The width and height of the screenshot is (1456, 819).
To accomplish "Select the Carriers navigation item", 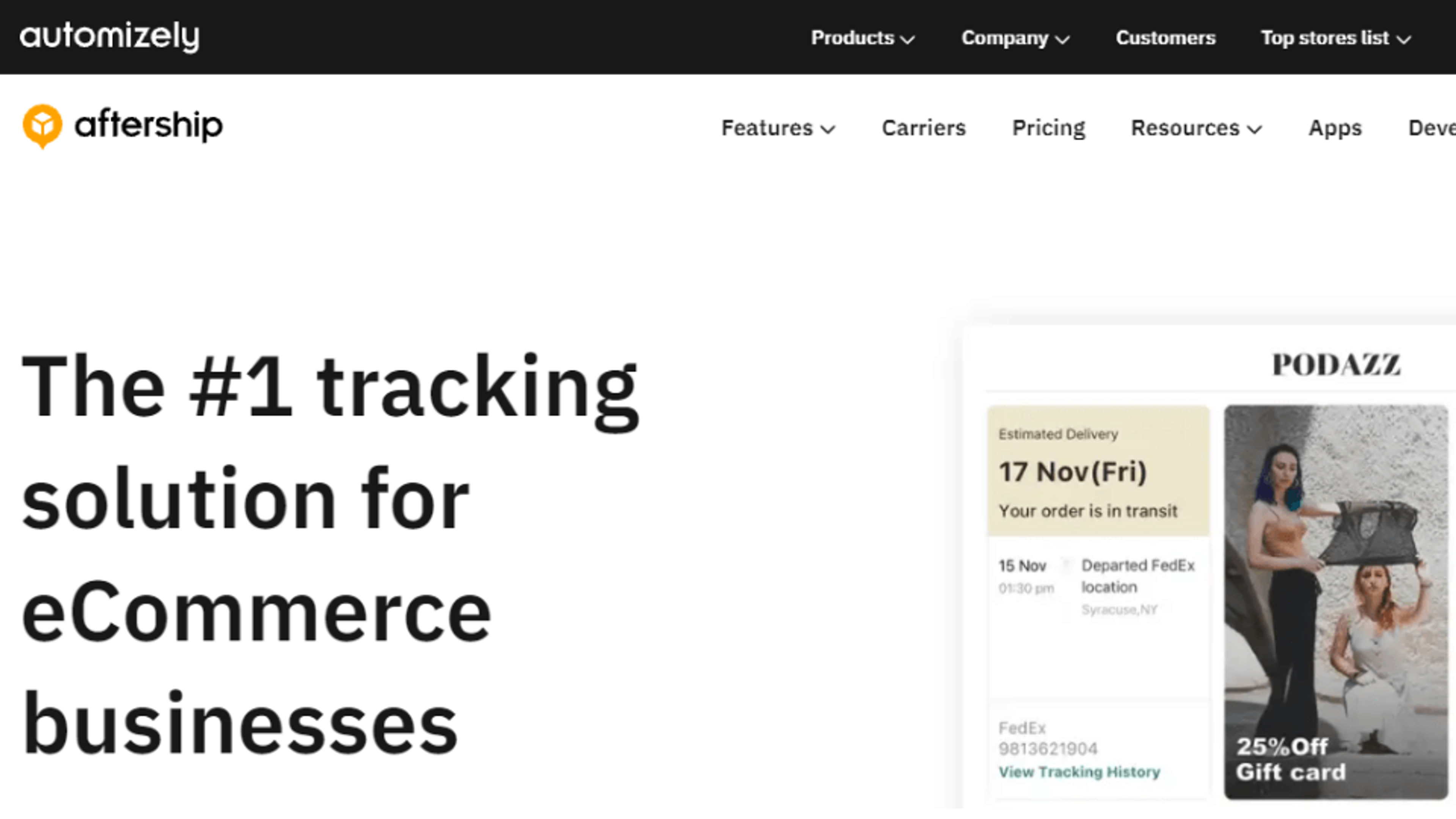I will click(x=924, y=128).
